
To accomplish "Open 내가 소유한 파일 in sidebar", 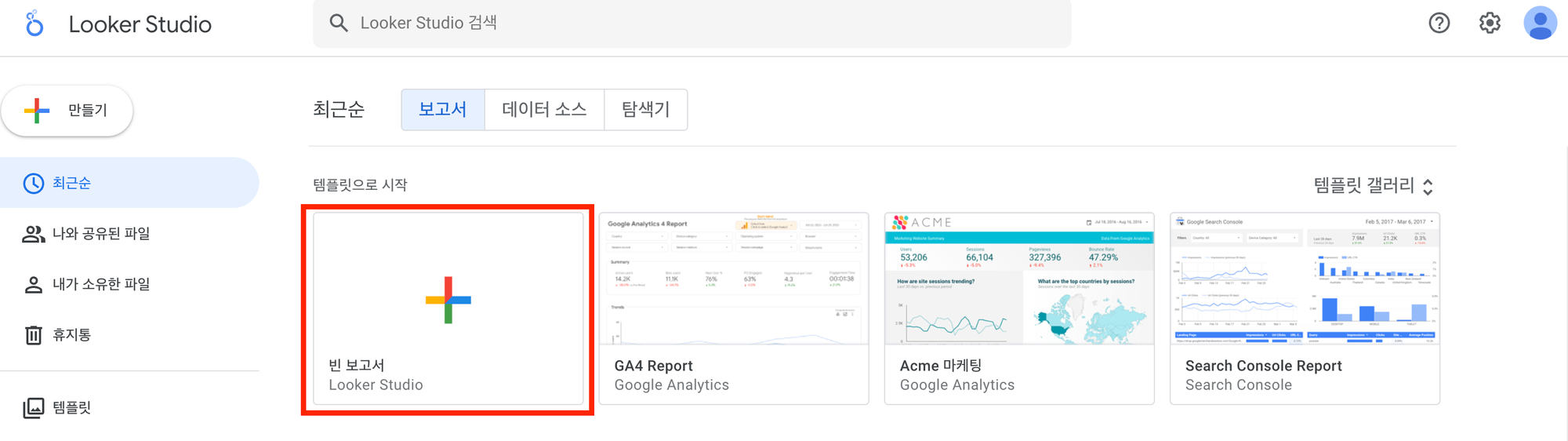I will click(129, 284).
